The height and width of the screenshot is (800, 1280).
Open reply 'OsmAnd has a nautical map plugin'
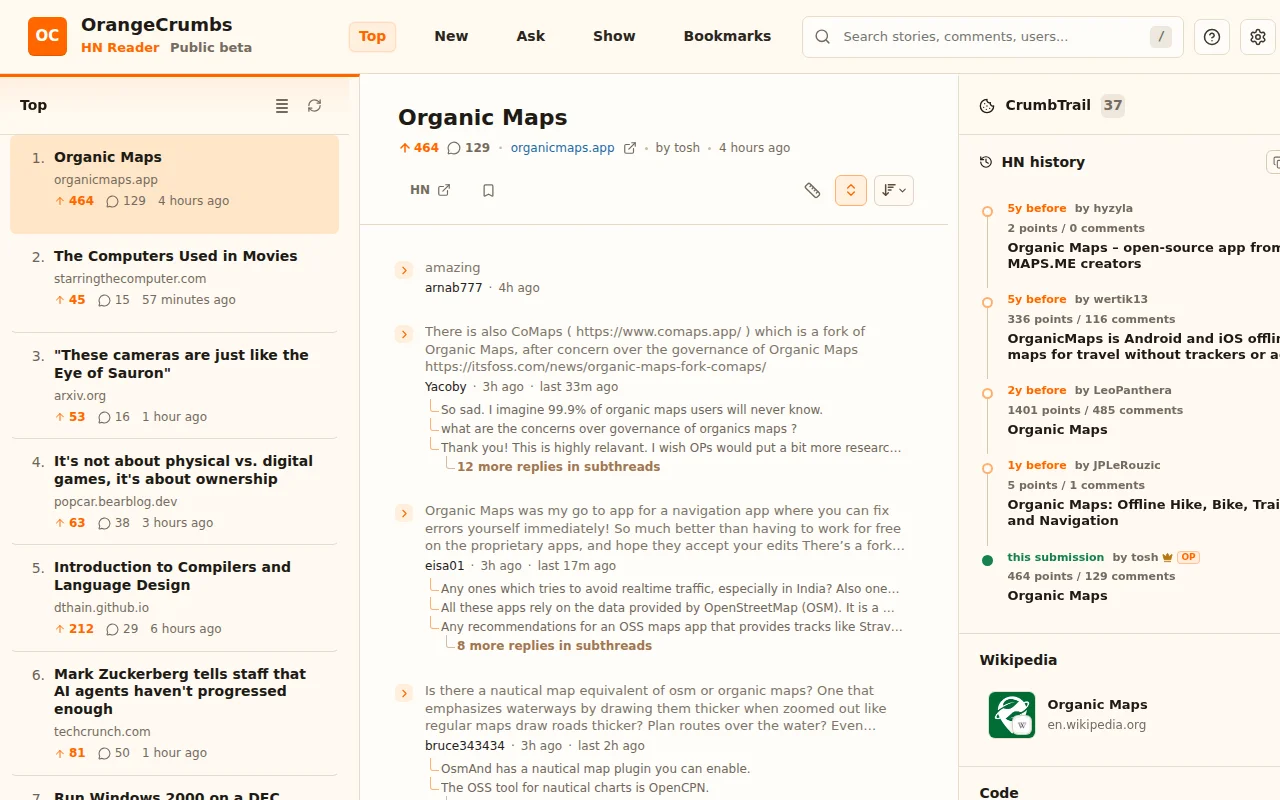[x=596, y=769]
